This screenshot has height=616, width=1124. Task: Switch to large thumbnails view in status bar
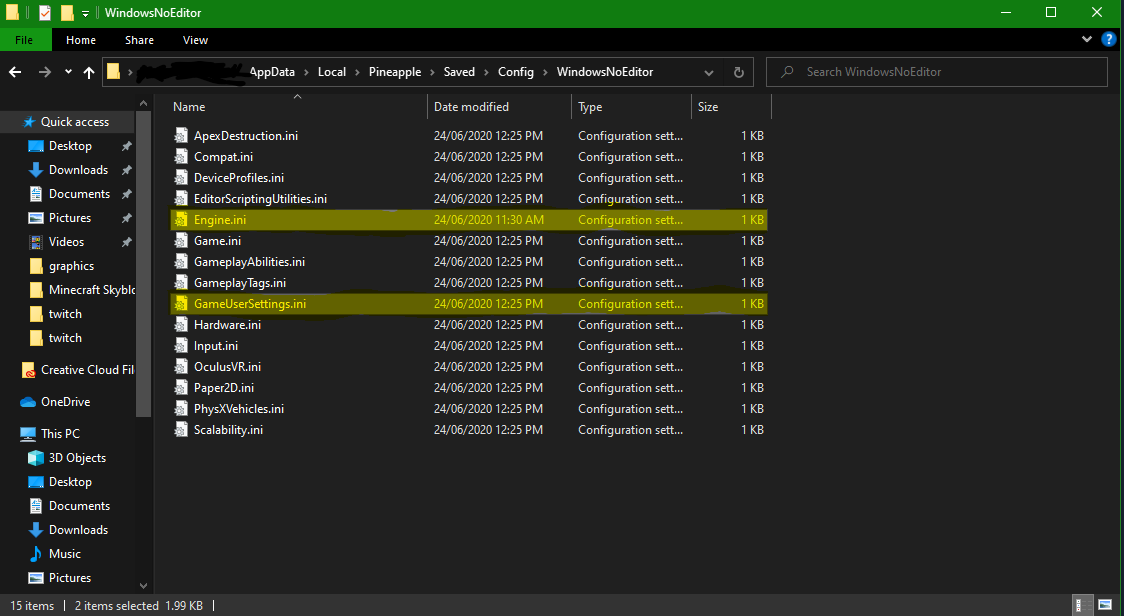coord(1107,606)
